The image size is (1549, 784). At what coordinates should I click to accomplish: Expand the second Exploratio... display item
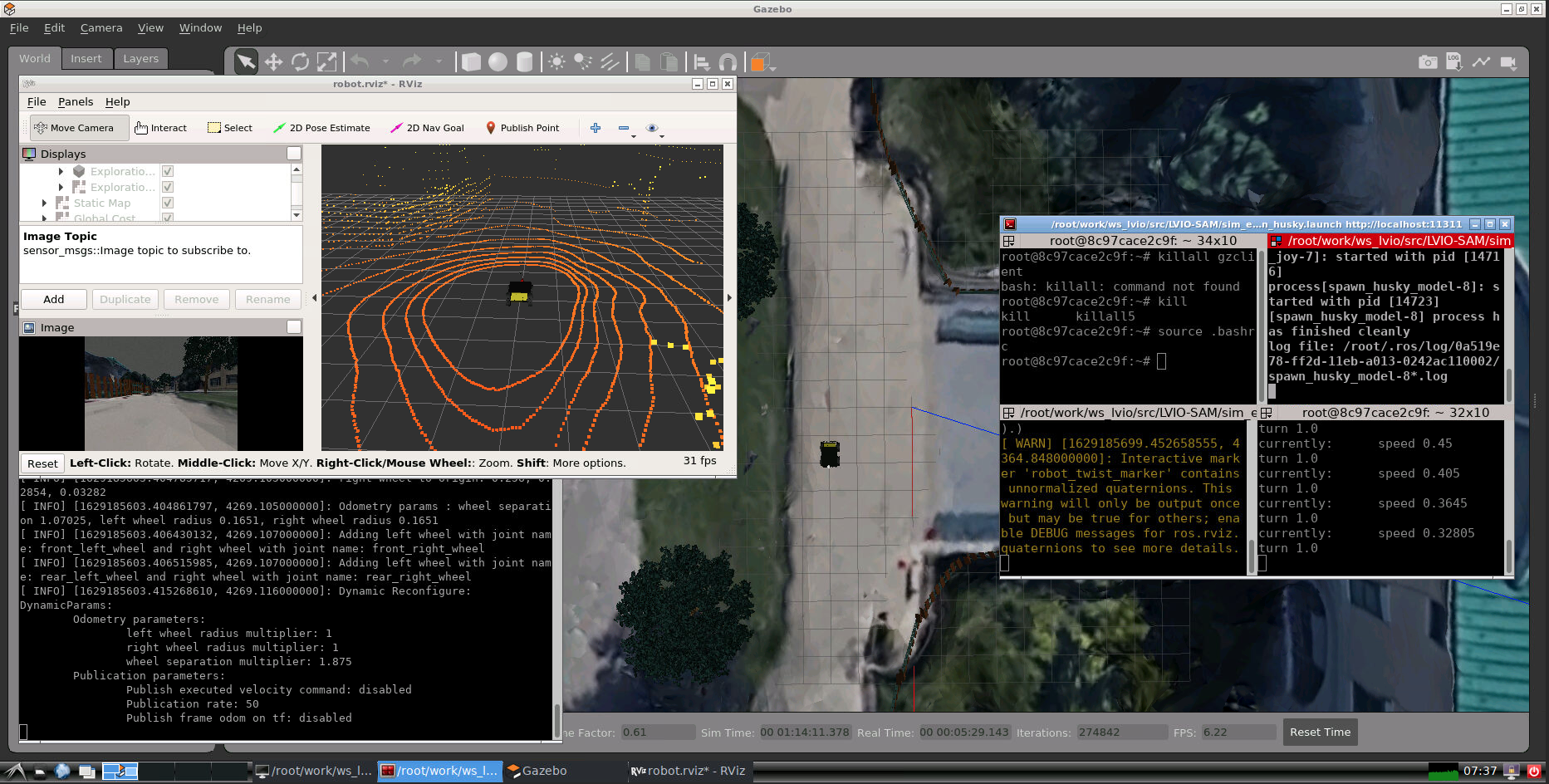(x=61, y=187)
